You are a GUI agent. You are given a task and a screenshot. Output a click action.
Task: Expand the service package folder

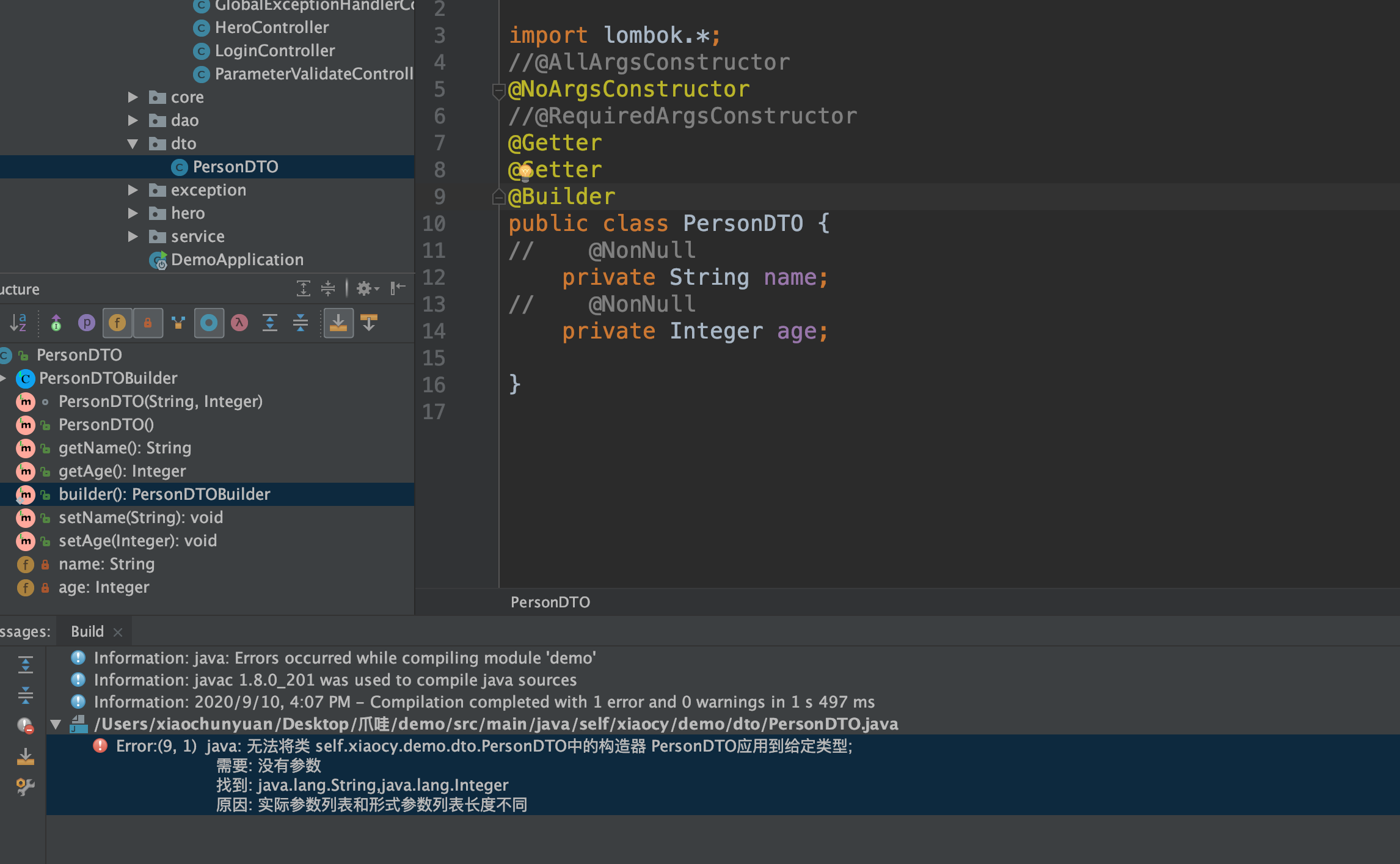pos(133,236)
